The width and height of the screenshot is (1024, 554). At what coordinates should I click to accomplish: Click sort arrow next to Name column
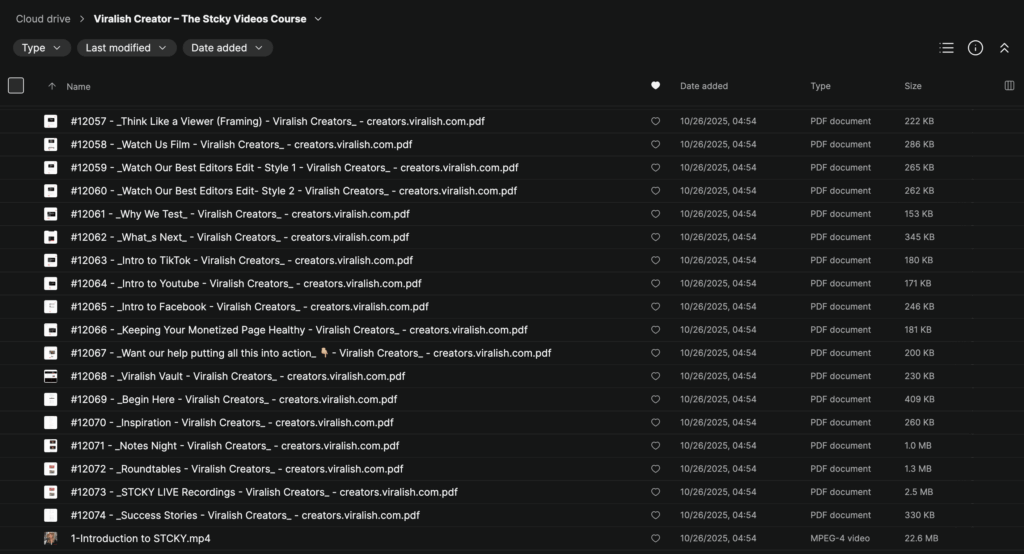(x=52, y=86)
